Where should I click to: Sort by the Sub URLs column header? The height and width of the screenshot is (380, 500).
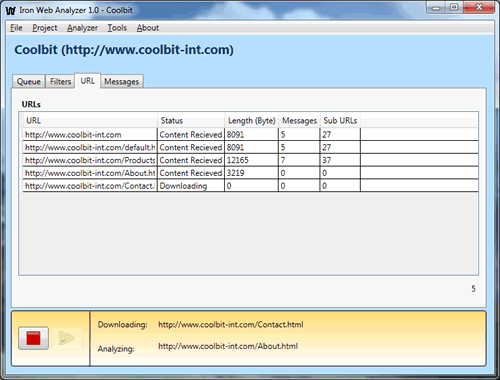(x=340, y=120)
